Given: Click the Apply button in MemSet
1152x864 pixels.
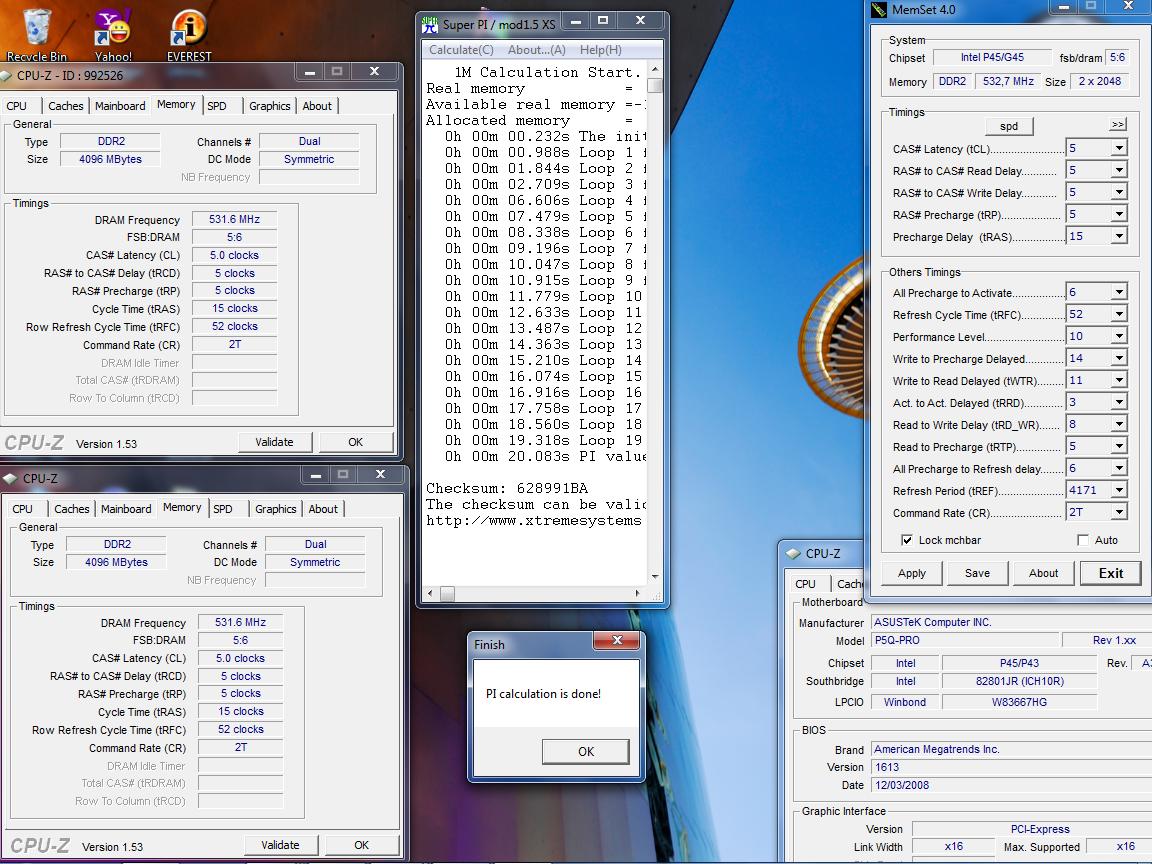Looking at the screenshot, I should 912,573.
